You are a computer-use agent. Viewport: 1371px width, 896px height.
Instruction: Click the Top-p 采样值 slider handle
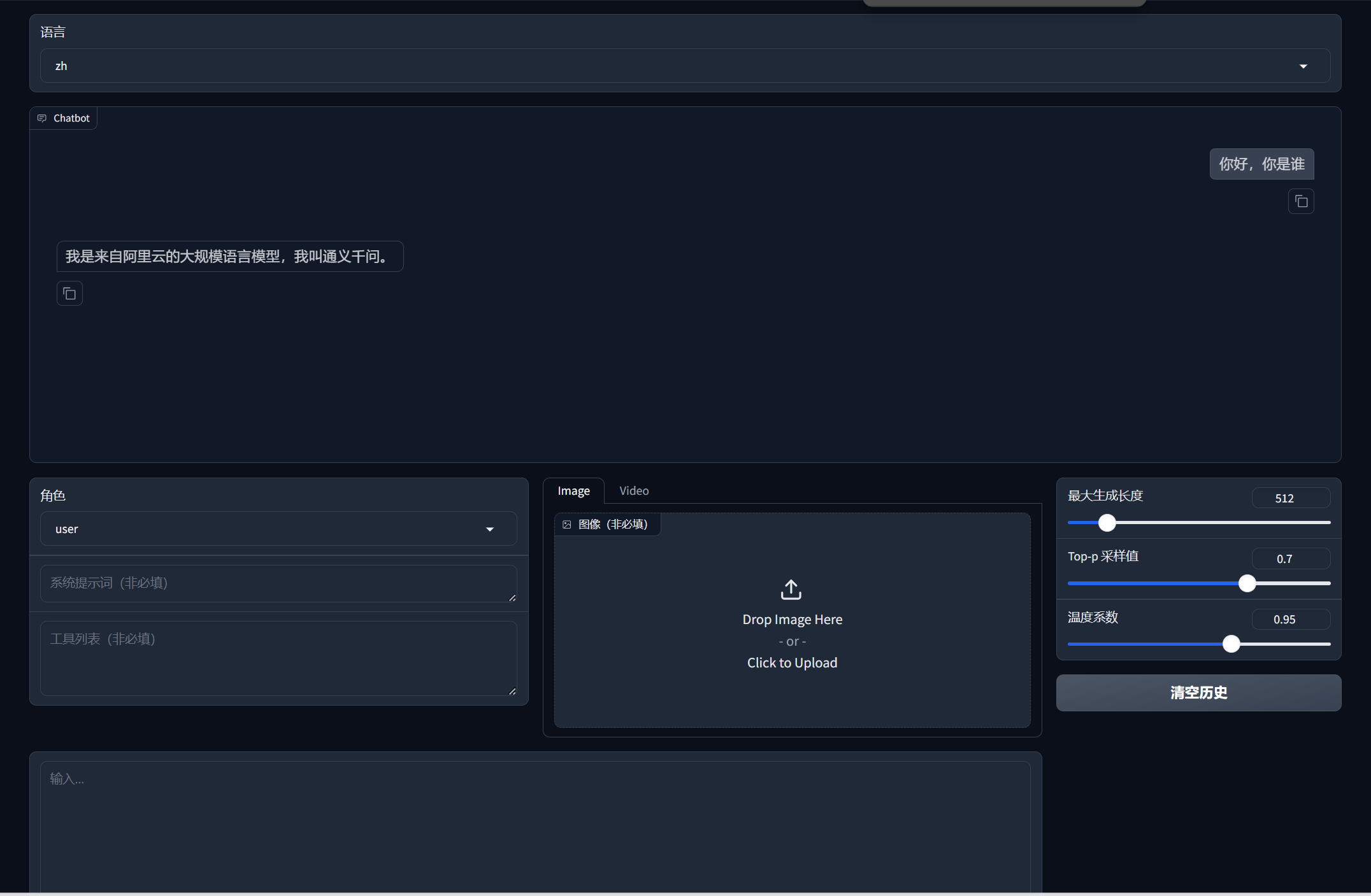(1247, 583)
